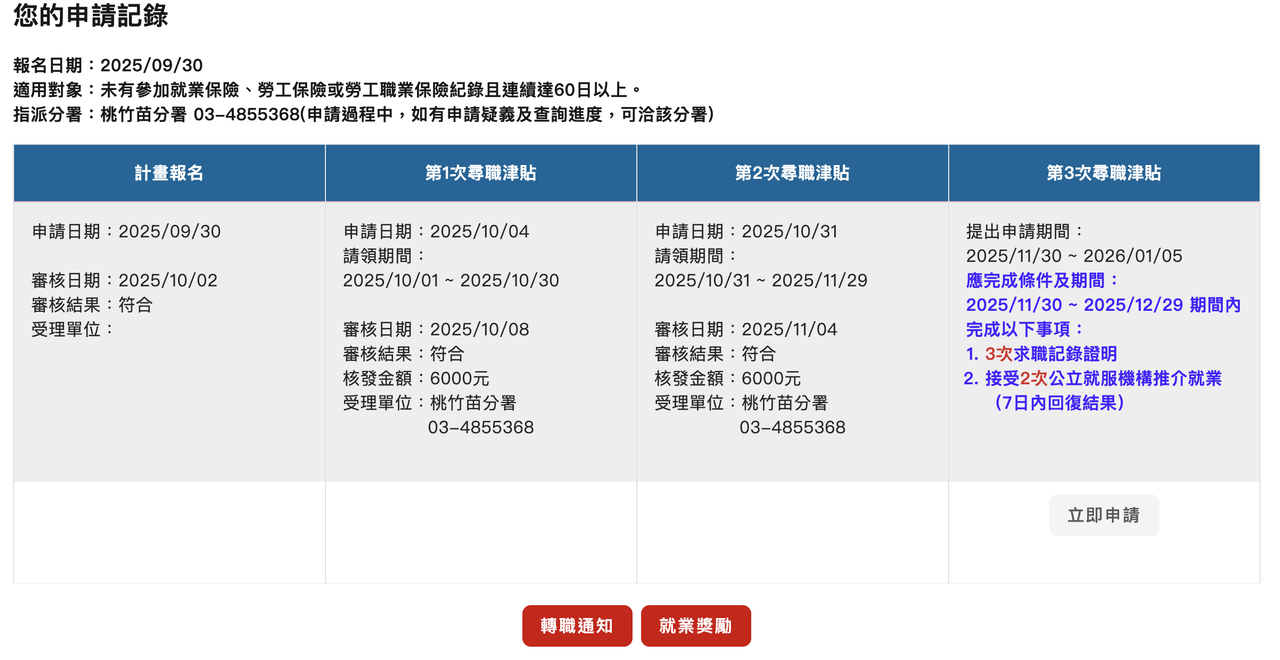Click the 適用對象 eligibility description line

click(x=328, y=90)
